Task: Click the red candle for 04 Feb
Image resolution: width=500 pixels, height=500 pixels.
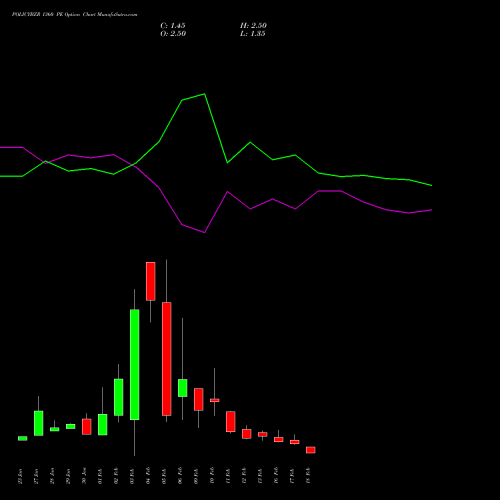Action: click(151, 281)
